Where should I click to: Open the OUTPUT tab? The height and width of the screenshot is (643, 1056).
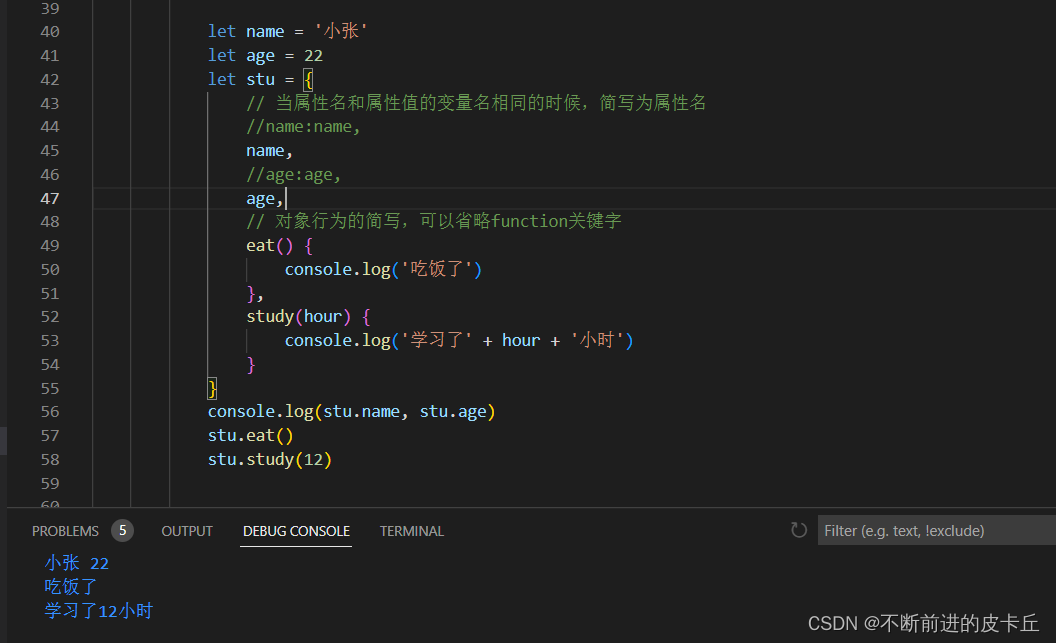[186, 530]
